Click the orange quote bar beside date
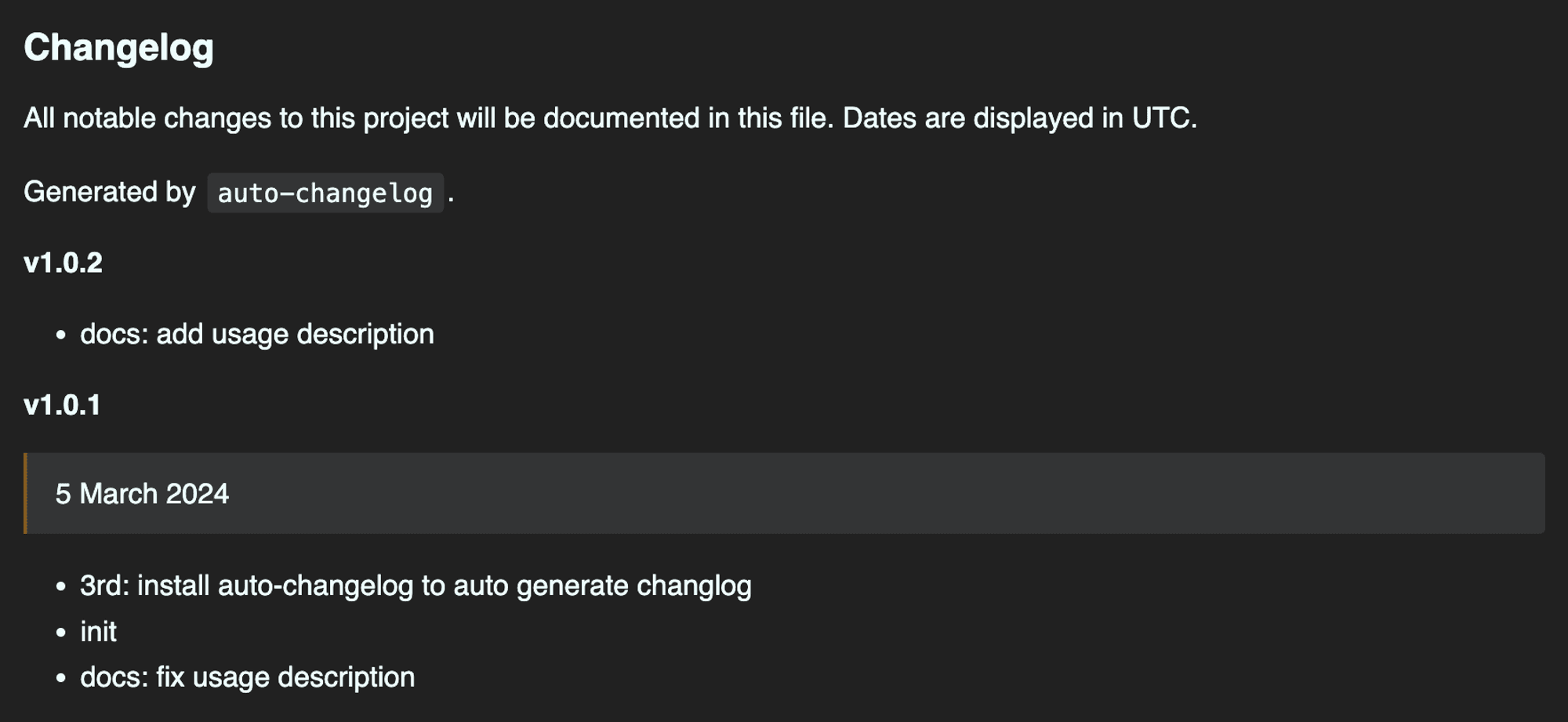The image size is (1568, 722). click(25, 493)
